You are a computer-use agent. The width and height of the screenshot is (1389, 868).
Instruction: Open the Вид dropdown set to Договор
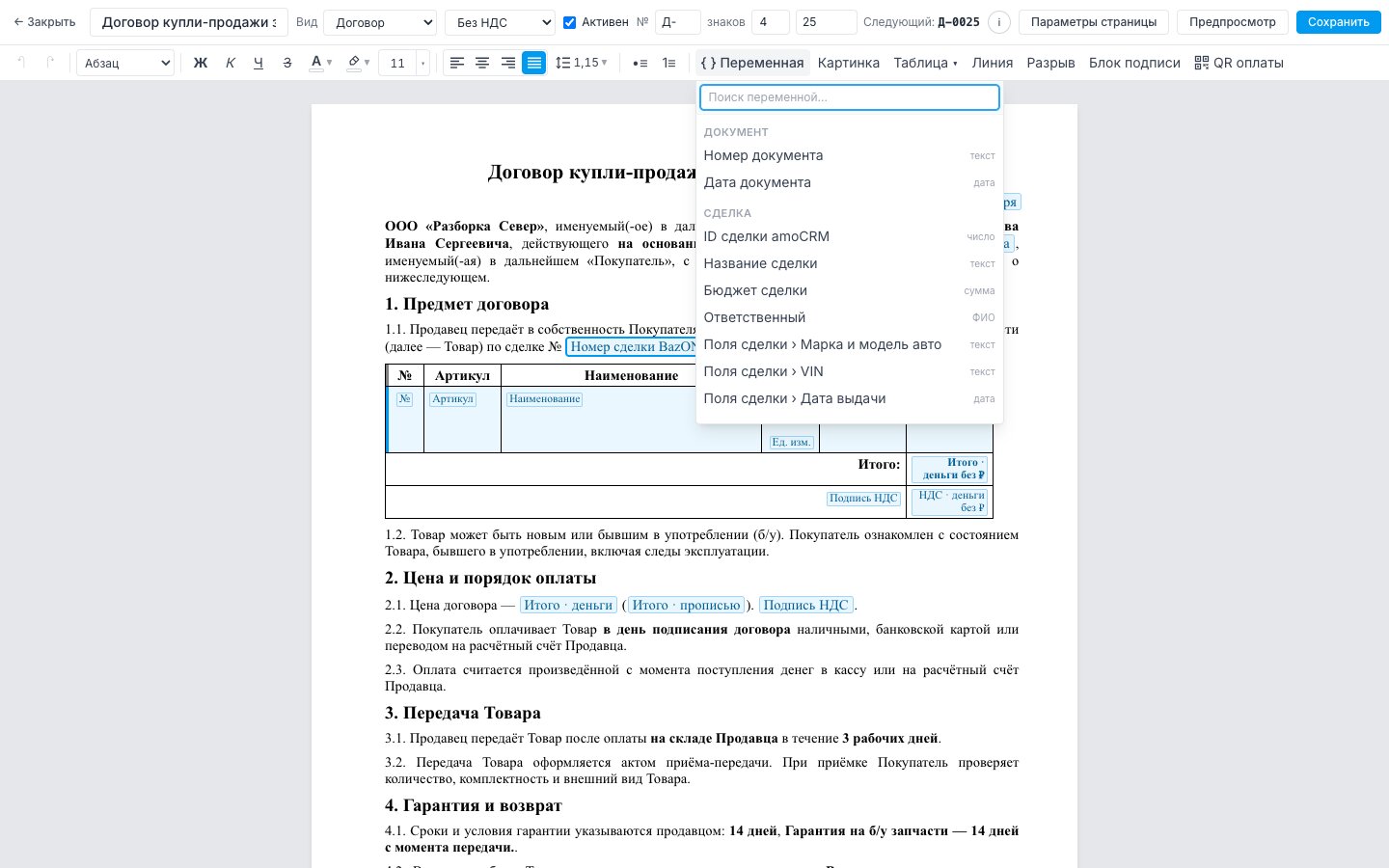point(380,22)
